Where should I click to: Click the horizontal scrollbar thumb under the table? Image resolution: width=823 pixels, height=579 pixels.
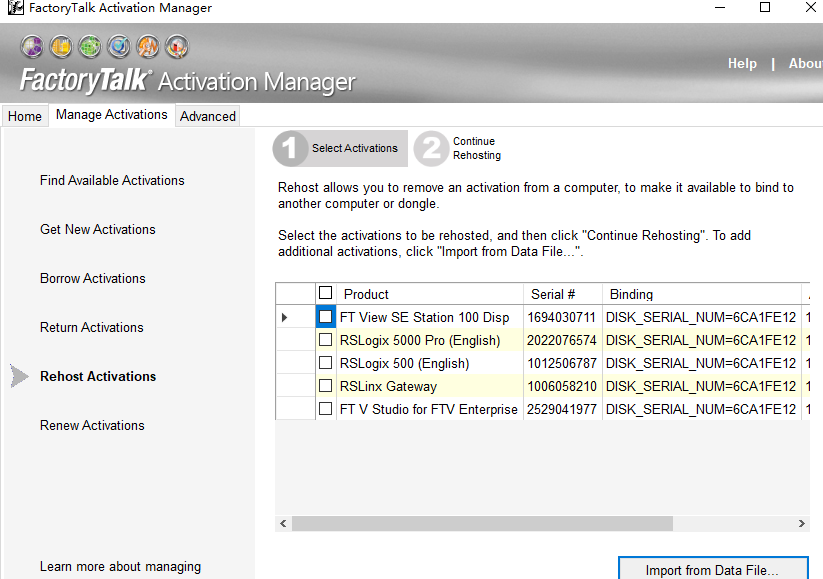pos(482,523)
